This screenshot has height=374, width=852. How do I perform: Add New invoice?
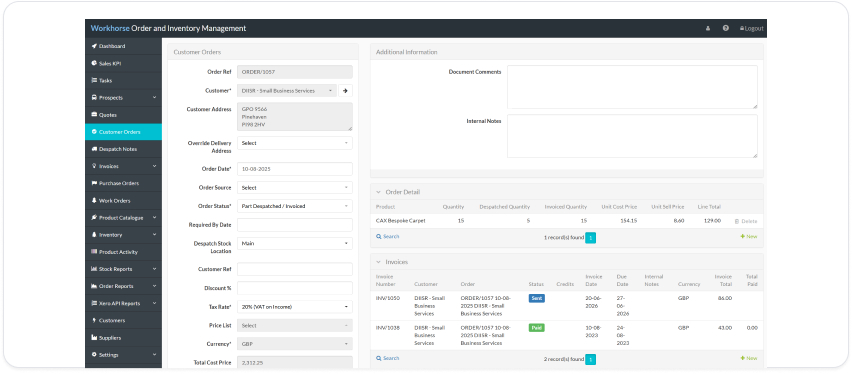pos(749,358)
